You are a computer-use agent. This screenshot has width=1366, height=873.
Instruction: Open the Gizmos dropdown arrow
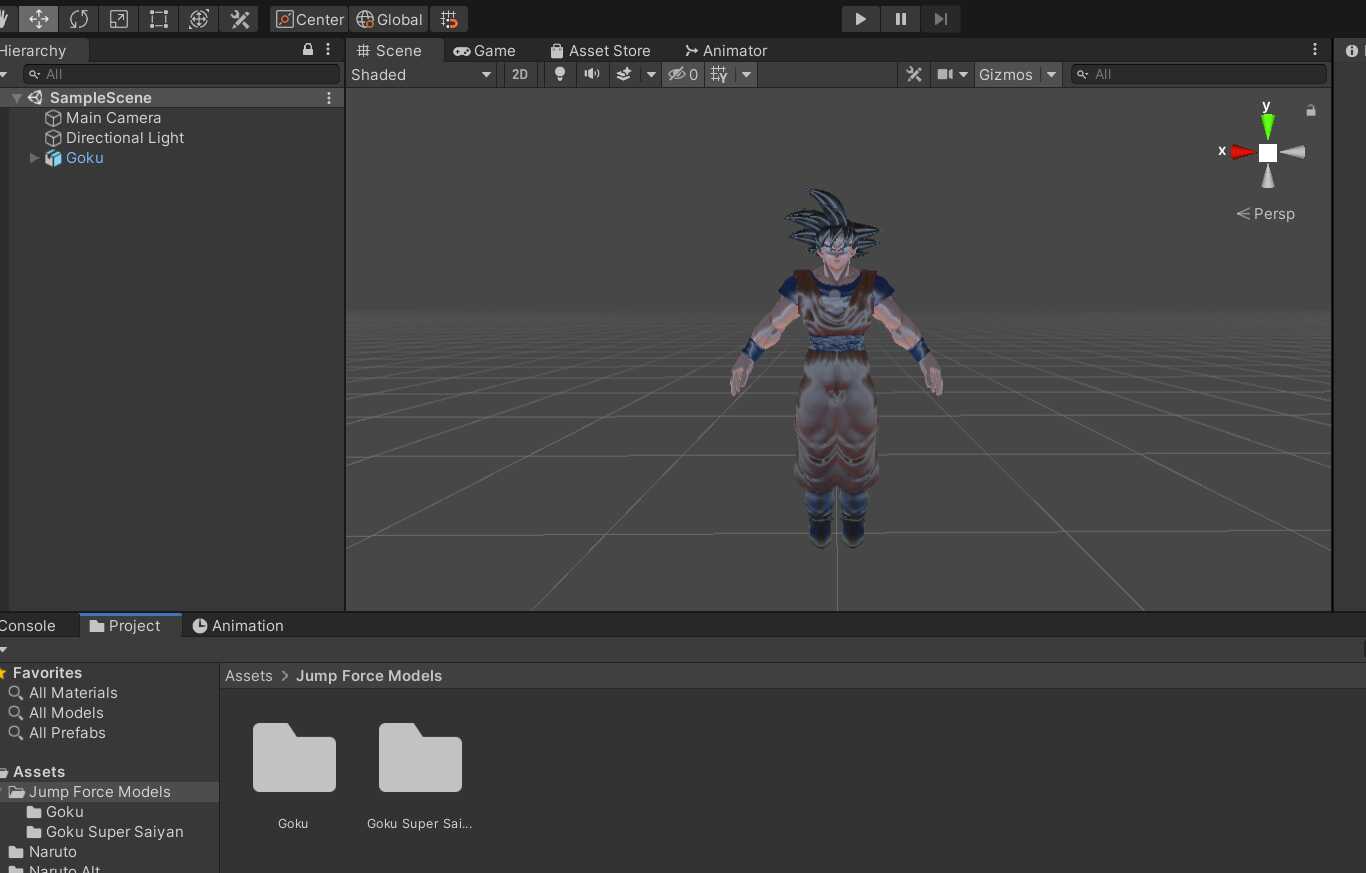tap(1051, 74)
